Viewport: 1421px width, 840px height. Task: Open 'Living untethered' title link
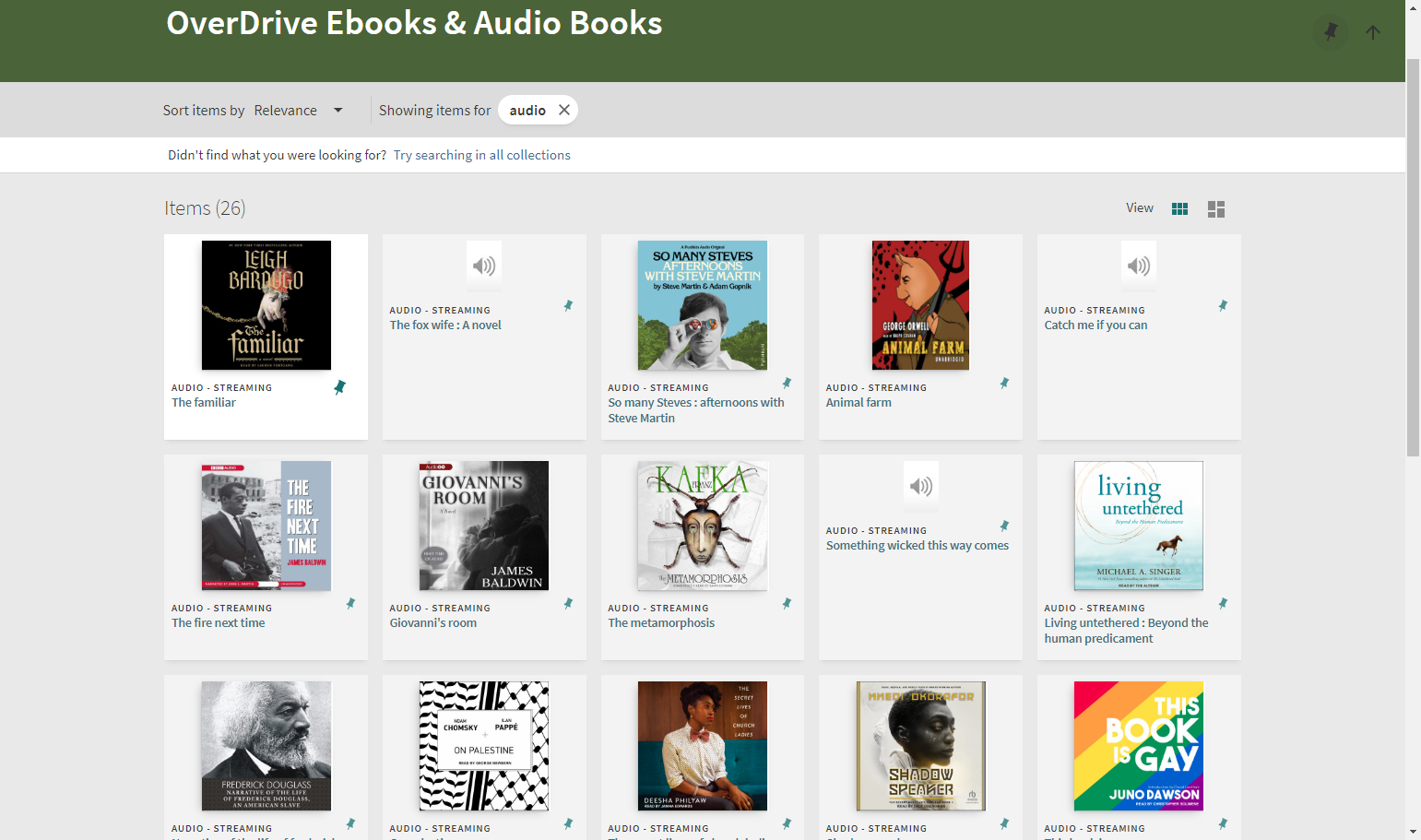tap(1126, 631)
